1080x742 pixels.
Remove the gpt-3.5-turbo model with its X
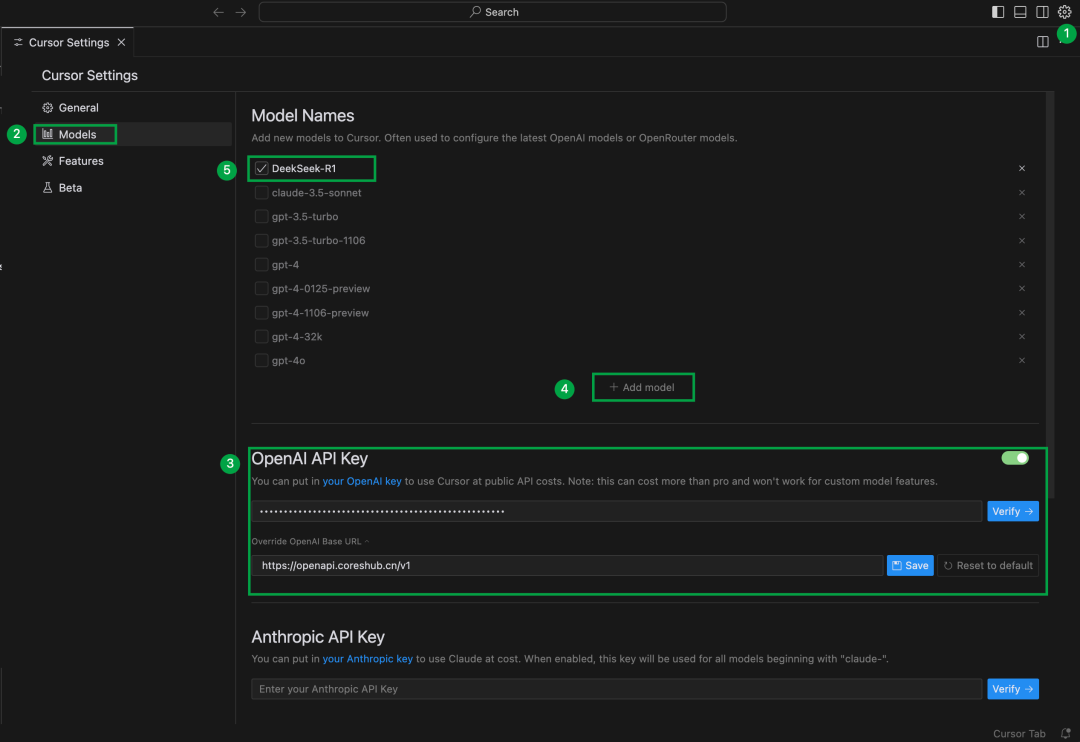[x=1021, y=217]
